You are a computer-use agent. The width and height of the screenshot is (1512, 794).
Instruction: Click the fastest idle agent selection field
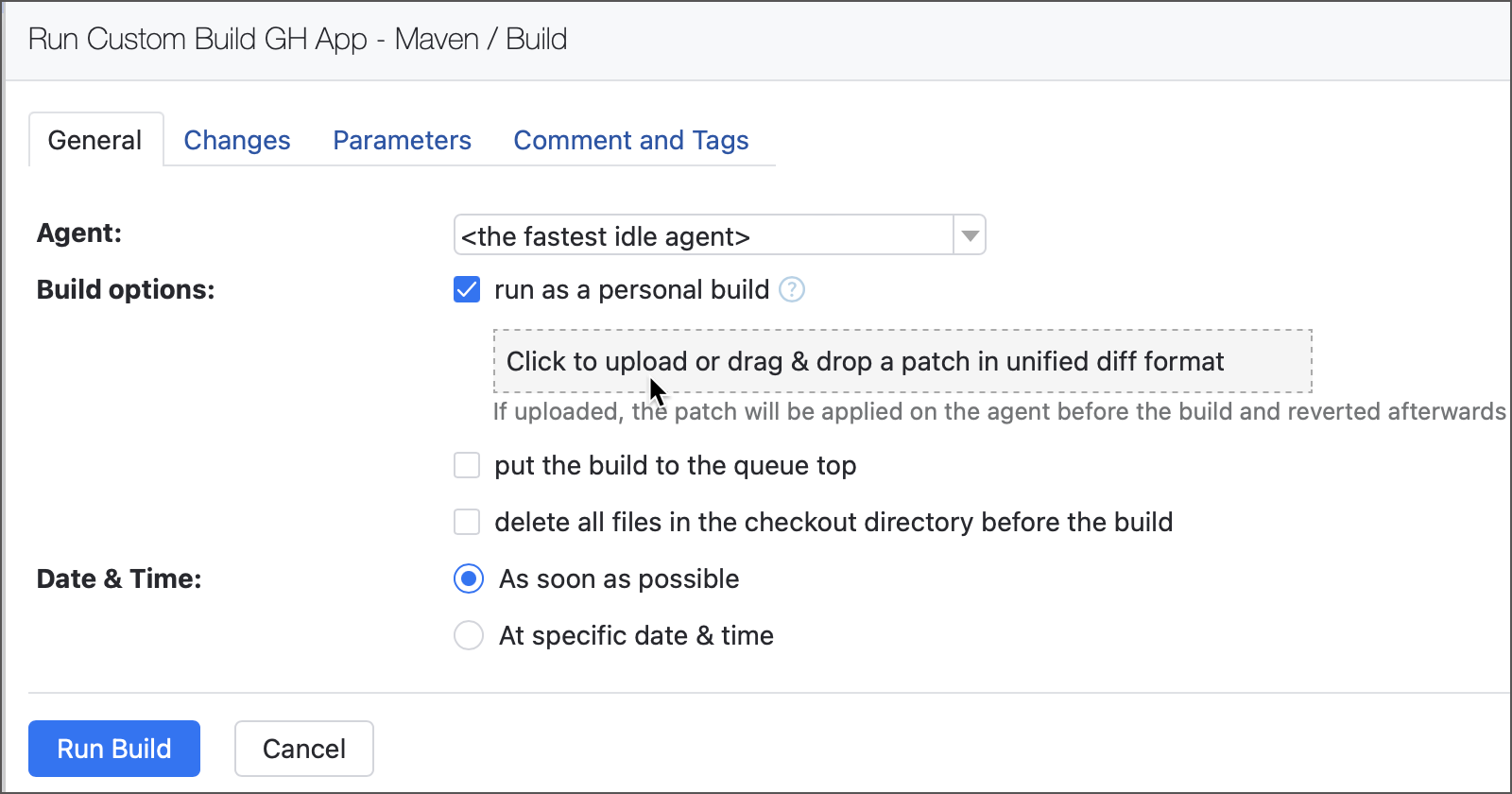[703, 235]
